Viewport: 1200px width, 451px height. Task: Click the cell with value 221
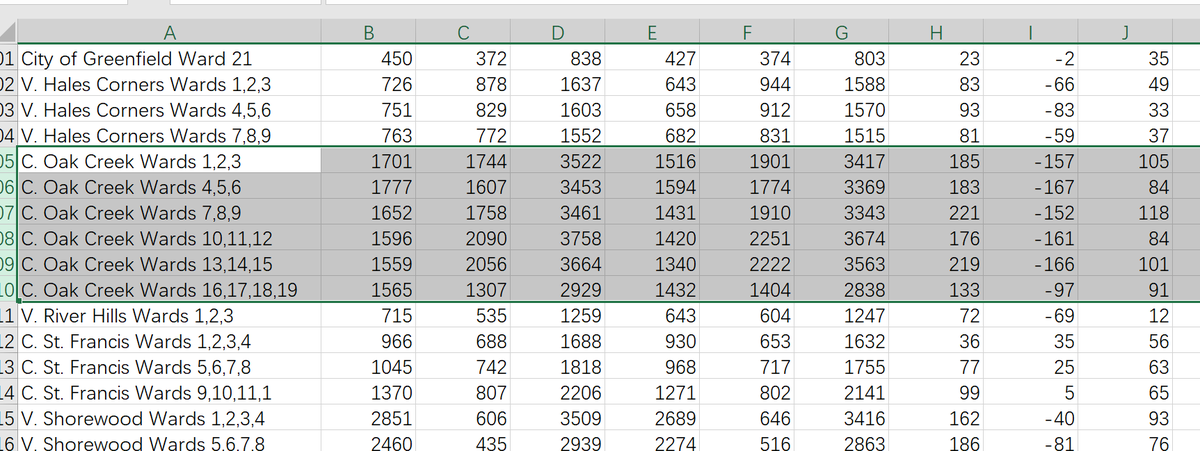936,212
